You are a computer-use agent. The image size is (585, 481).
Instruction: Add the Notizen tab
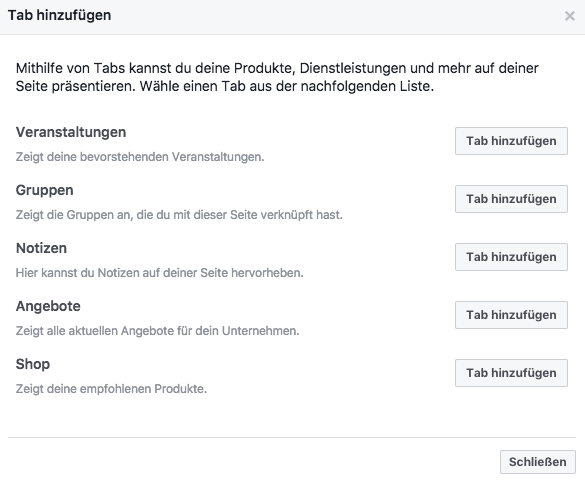[x=511, y=257]
